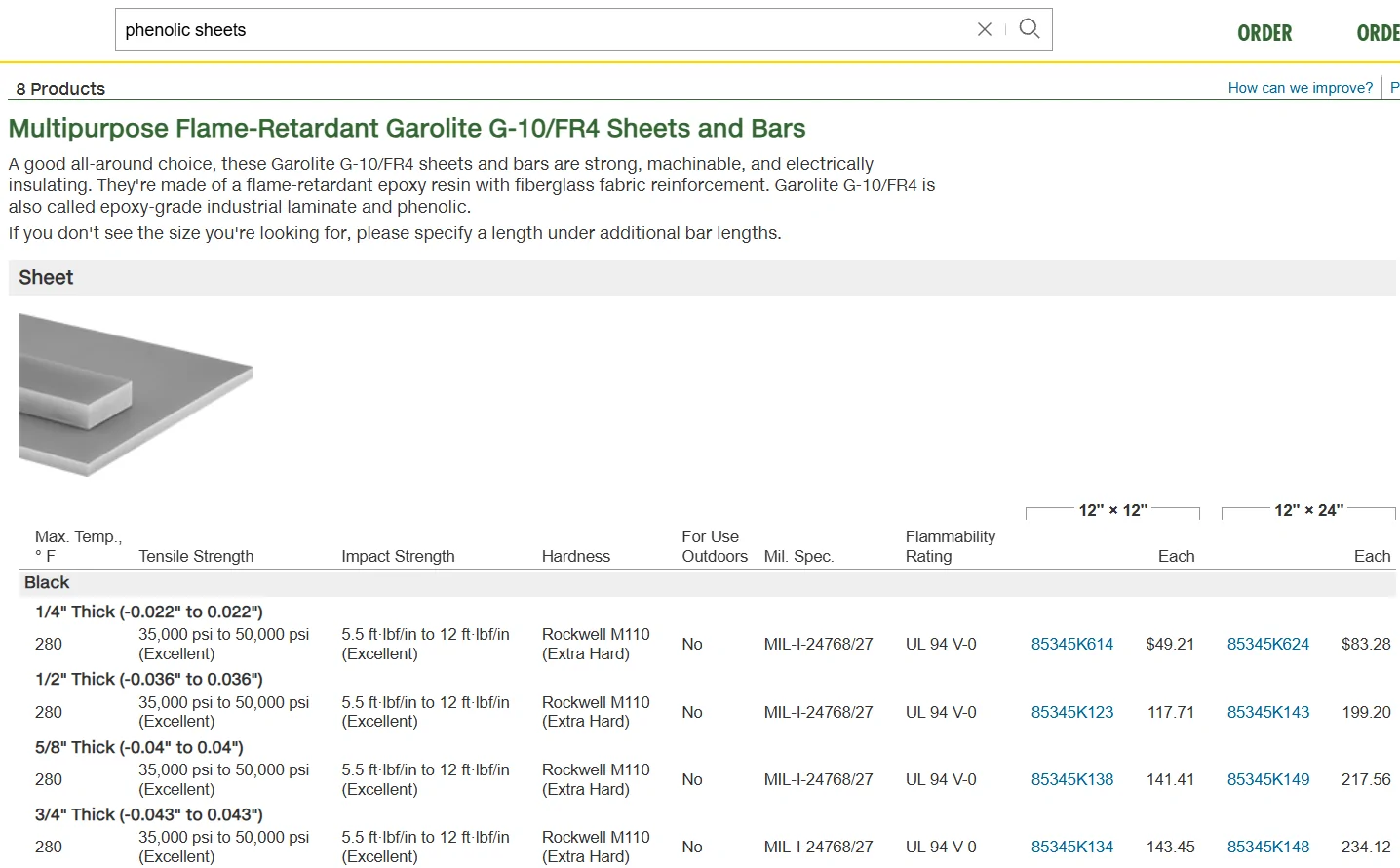Open the How can we improve? link
This screenshot has height=868, width=1400.
point(1301,88)
